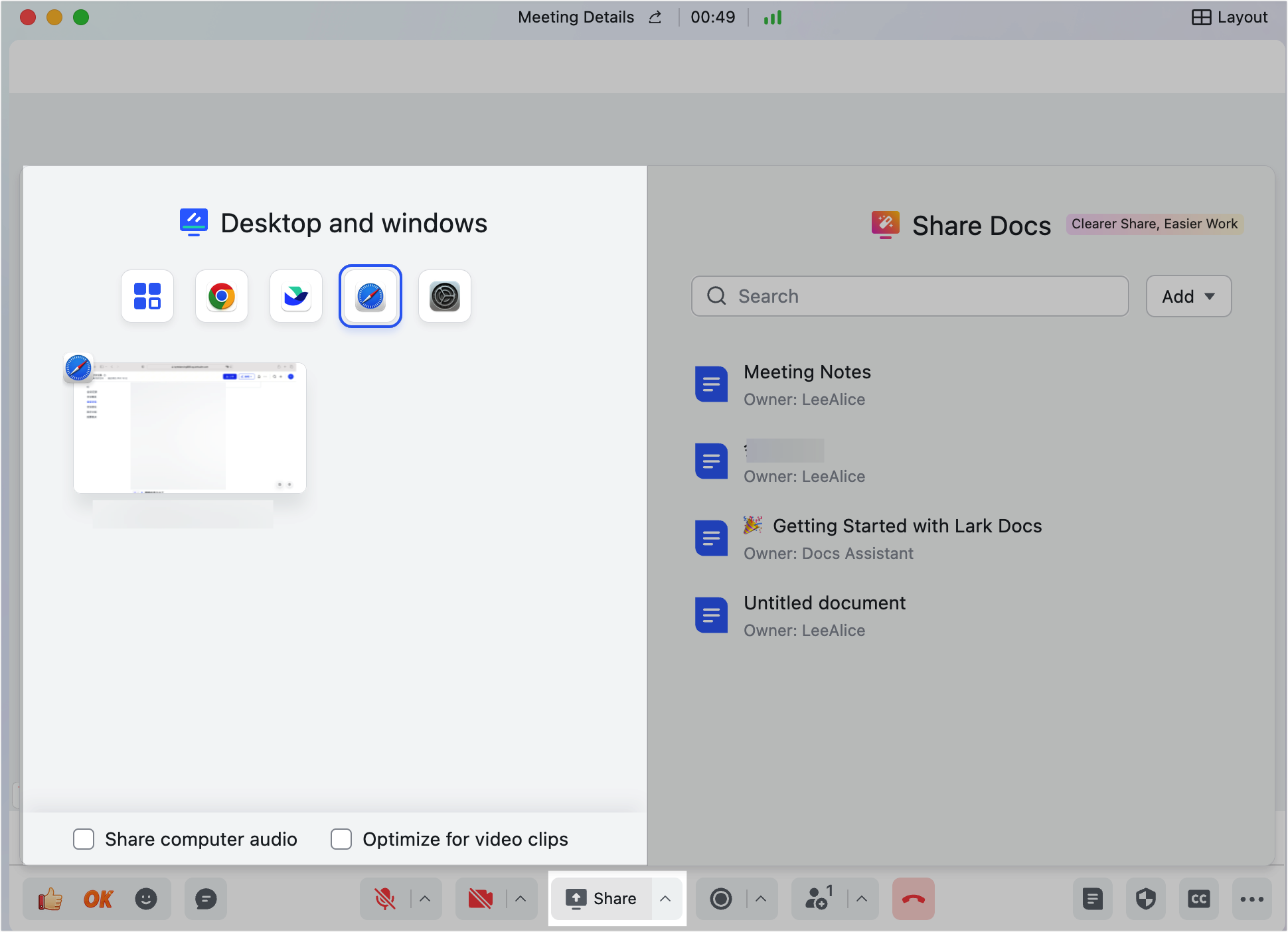Select the Chrome app icon
Screen dimensions: 1288x932
222,296
